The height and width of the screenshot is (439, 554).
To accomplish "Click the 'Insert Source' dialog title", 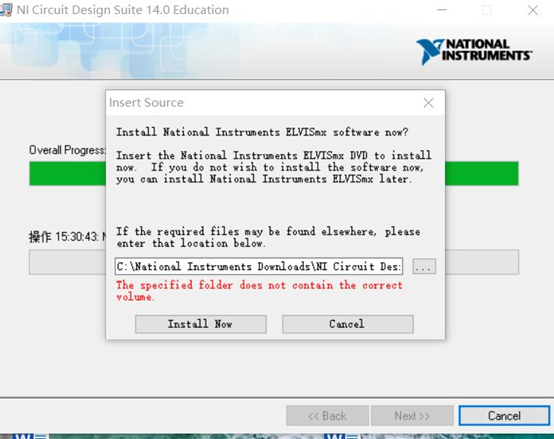I will pos(146,102).
